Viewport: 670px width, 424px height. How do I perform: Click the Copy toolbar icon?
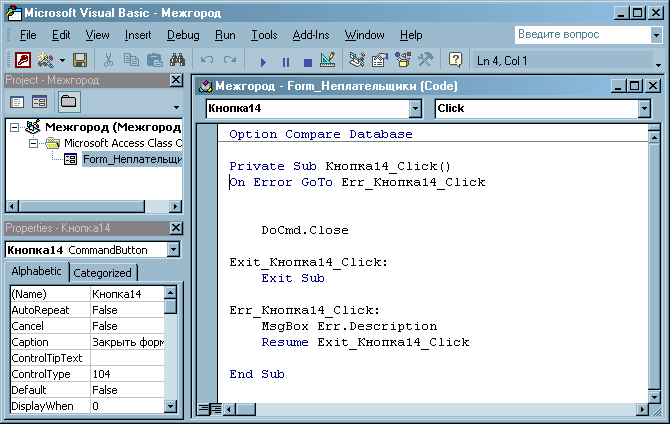(x=131, y=60)
